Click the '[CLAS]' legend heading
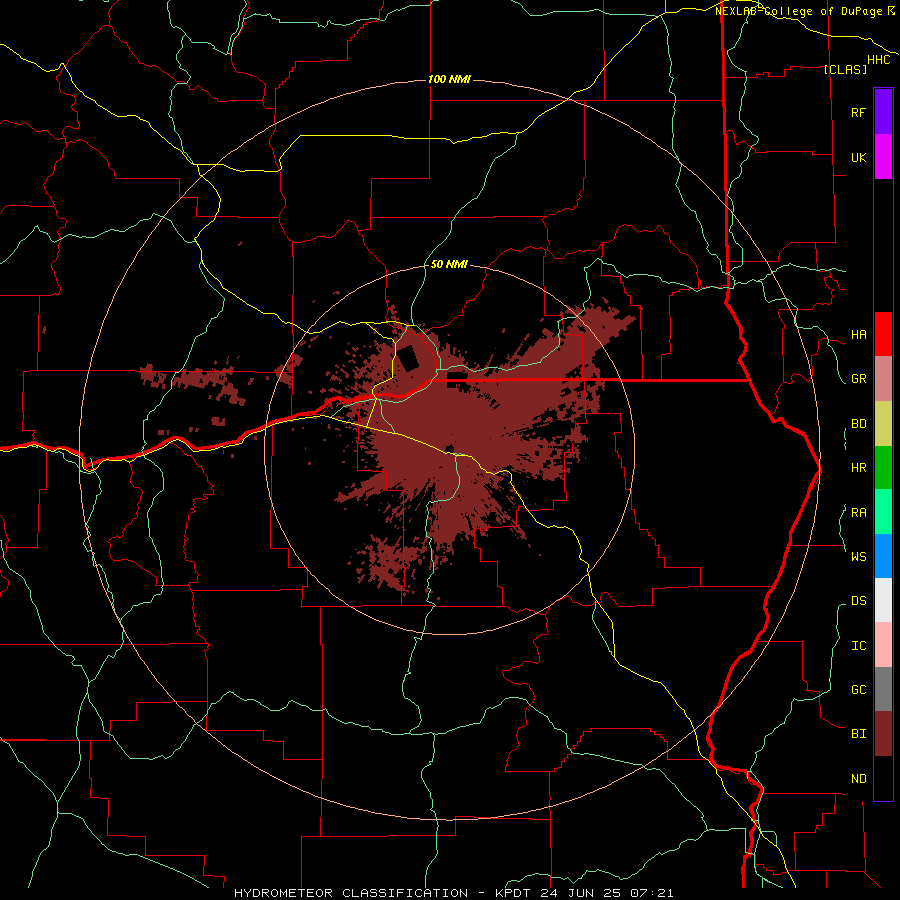The image size is (900, 900). click(x=845, y=69)
